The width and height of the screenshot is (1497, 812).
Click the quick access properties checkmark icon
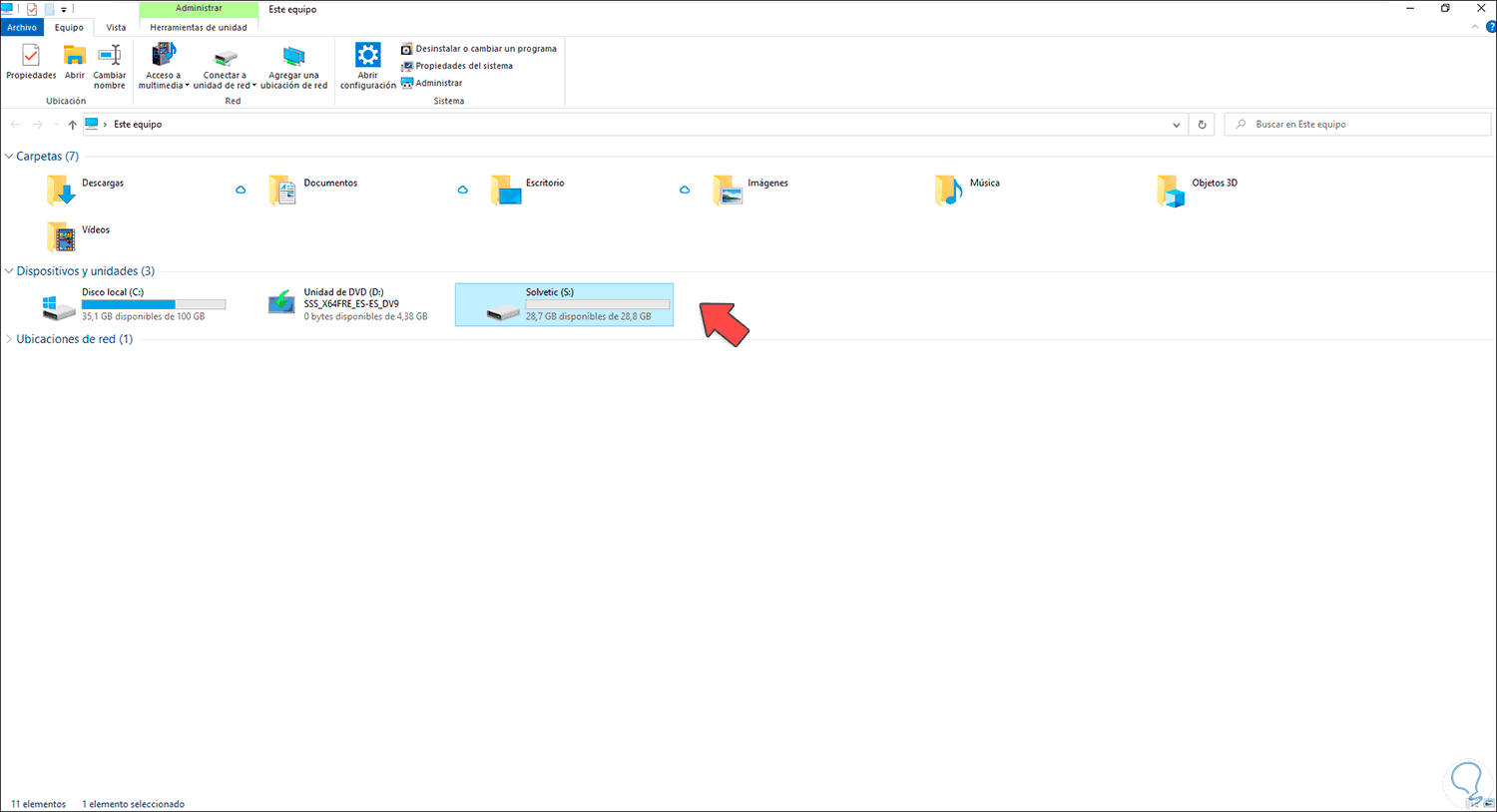click(32, 9)
